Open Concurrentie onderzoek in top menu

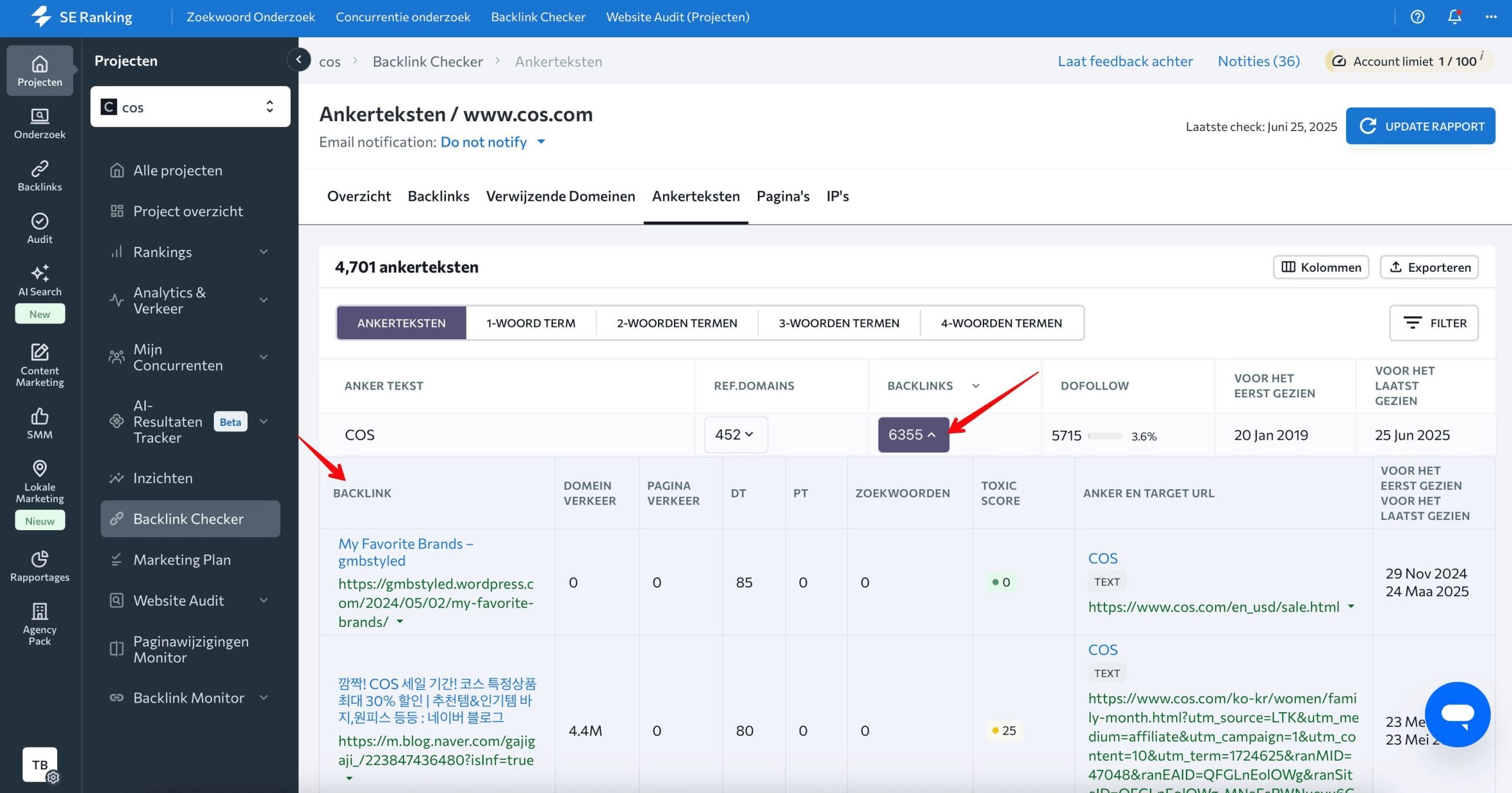(403, 17)
